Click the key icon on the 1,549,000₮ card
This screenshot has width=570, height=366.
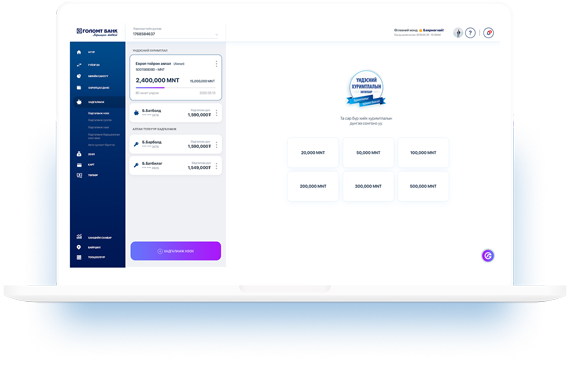[x=136, y=165]
